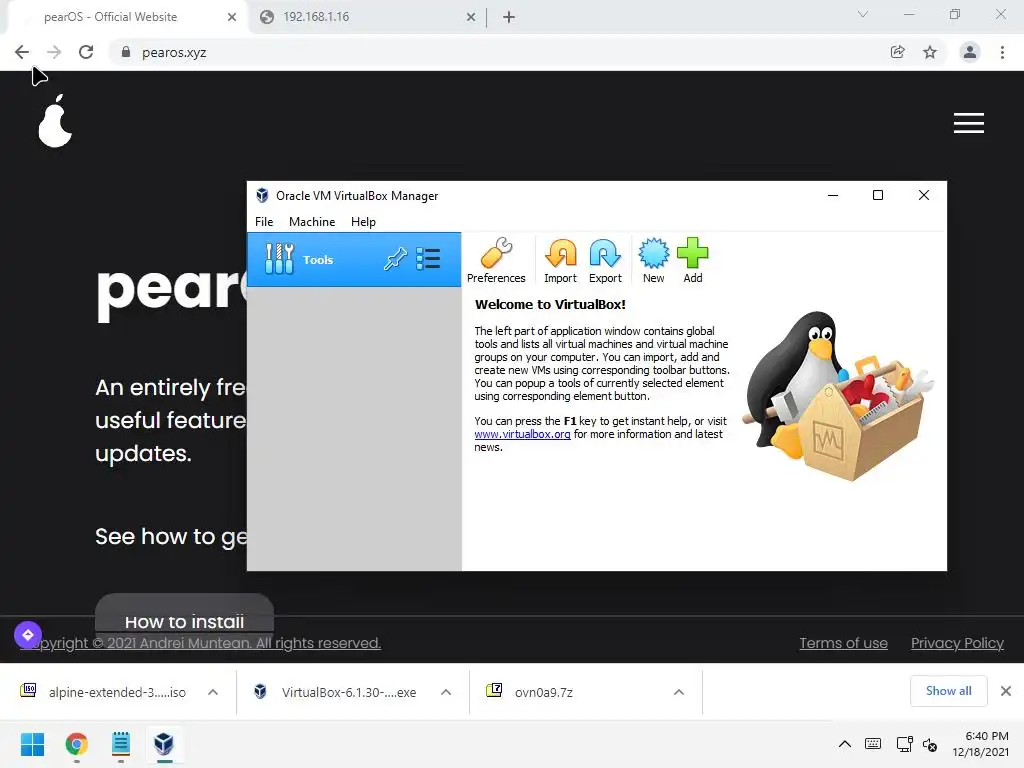Open the 6:40 PM clock and date
Viewport: 1024px width, 768px height.
980,744
